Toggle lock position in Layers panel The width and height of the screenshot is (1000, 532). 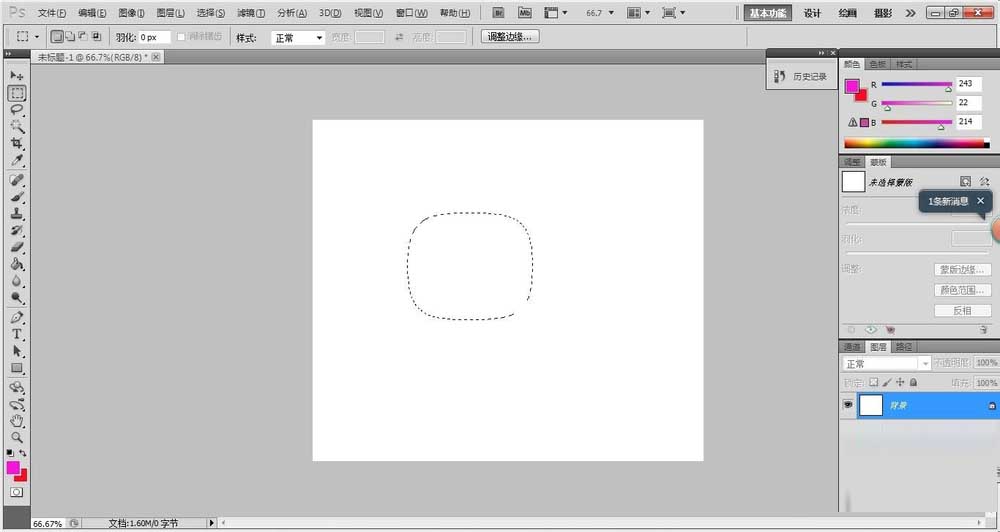[900, 382]
